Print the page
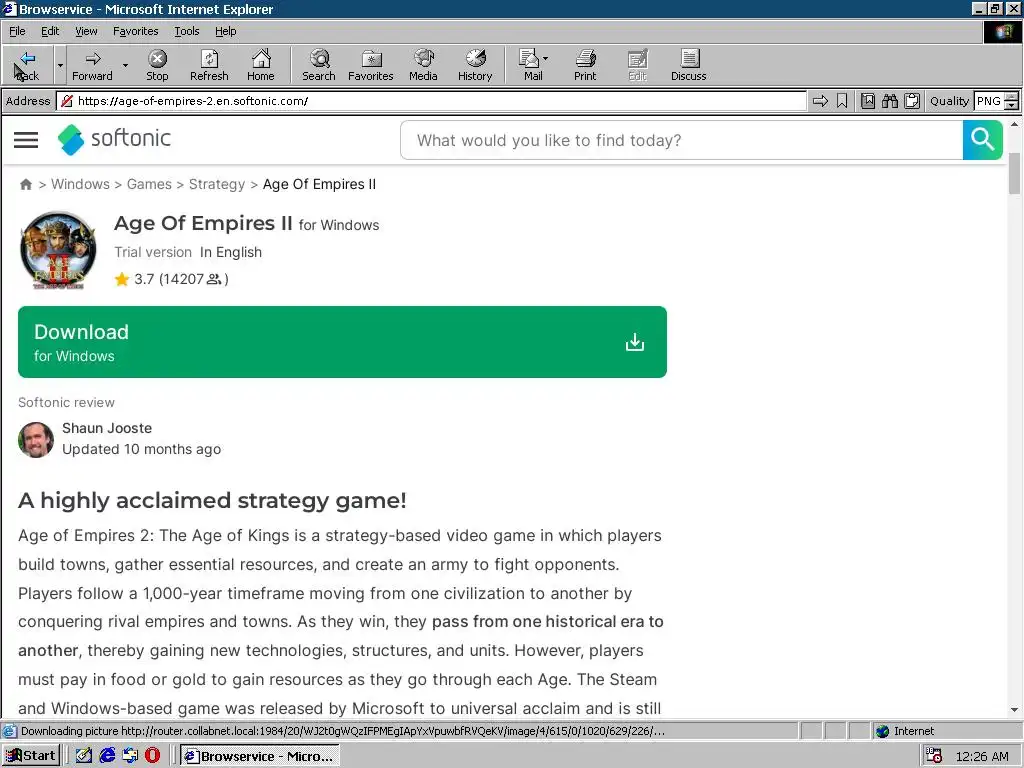The height and width of the screenshot is (768, 1024). (x=584, y=65)
